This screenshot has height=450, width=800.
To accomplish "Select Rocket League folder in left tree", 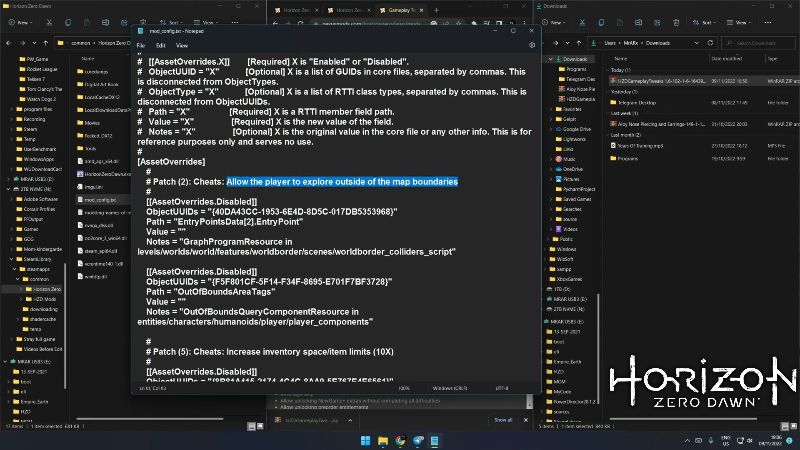I will (38, 69).
